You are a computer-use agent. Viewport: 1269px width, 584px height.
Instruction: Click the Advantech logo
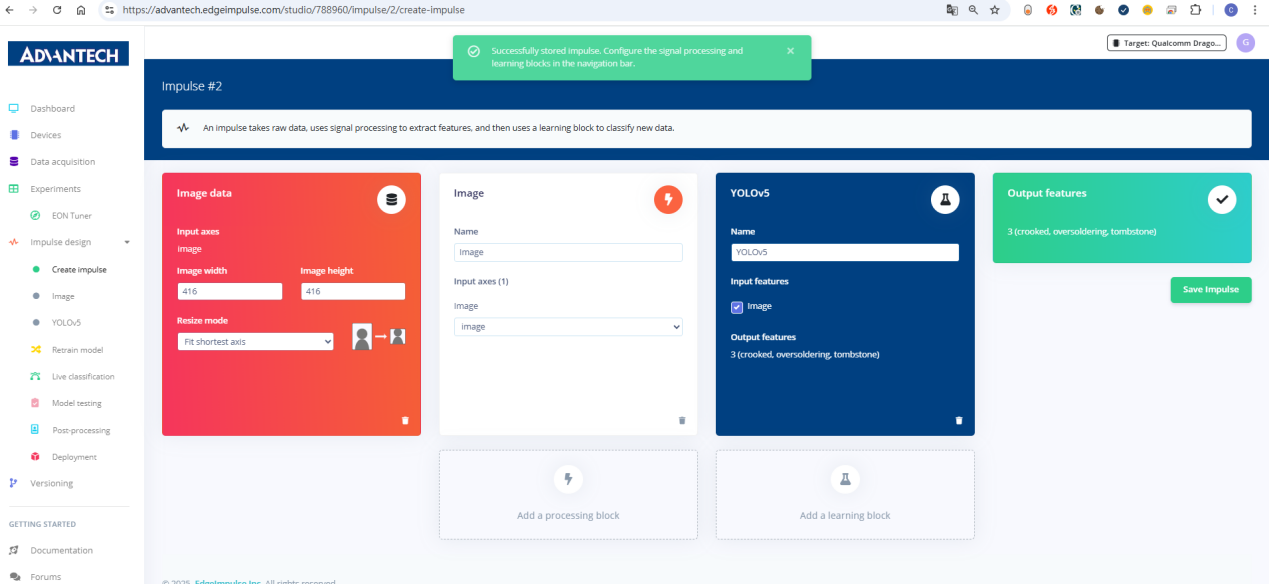(69, 54)
